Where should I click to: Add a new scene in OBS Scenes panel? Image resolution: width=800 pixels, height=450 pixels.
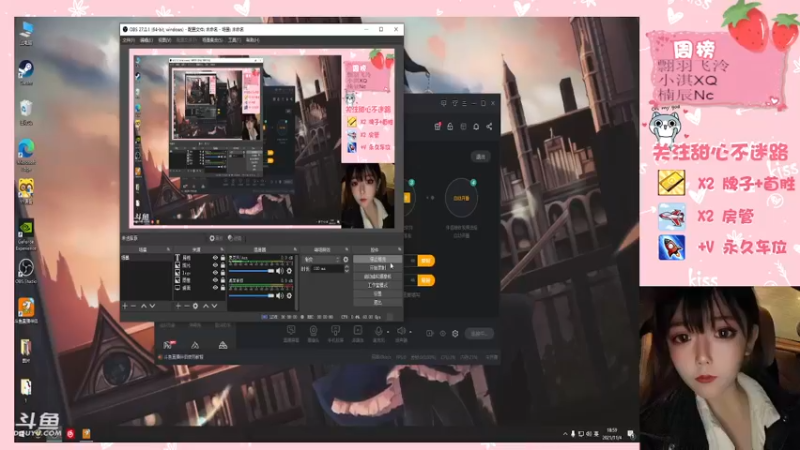click(124, 306)
